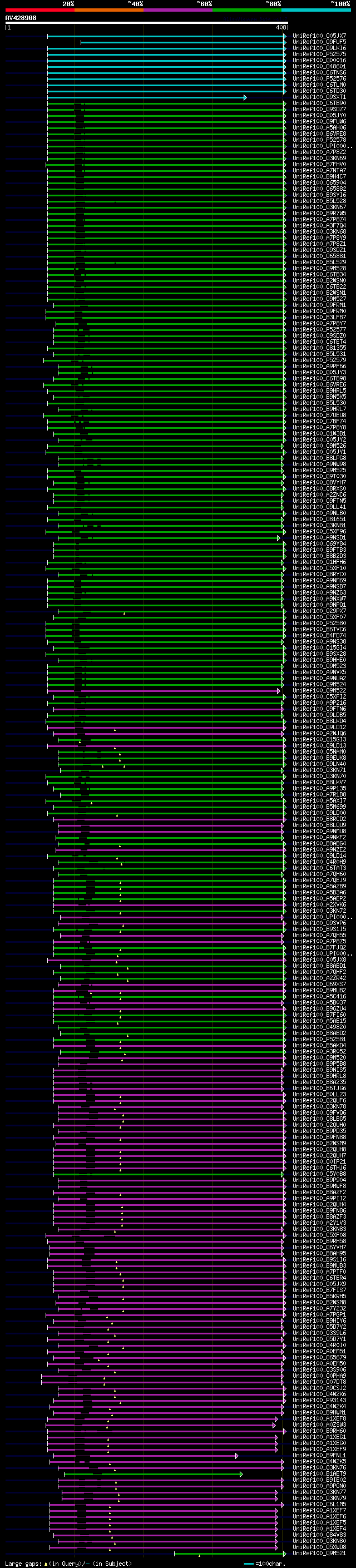Click label UniRef100_Q5NAM0

tap(319, 752)
